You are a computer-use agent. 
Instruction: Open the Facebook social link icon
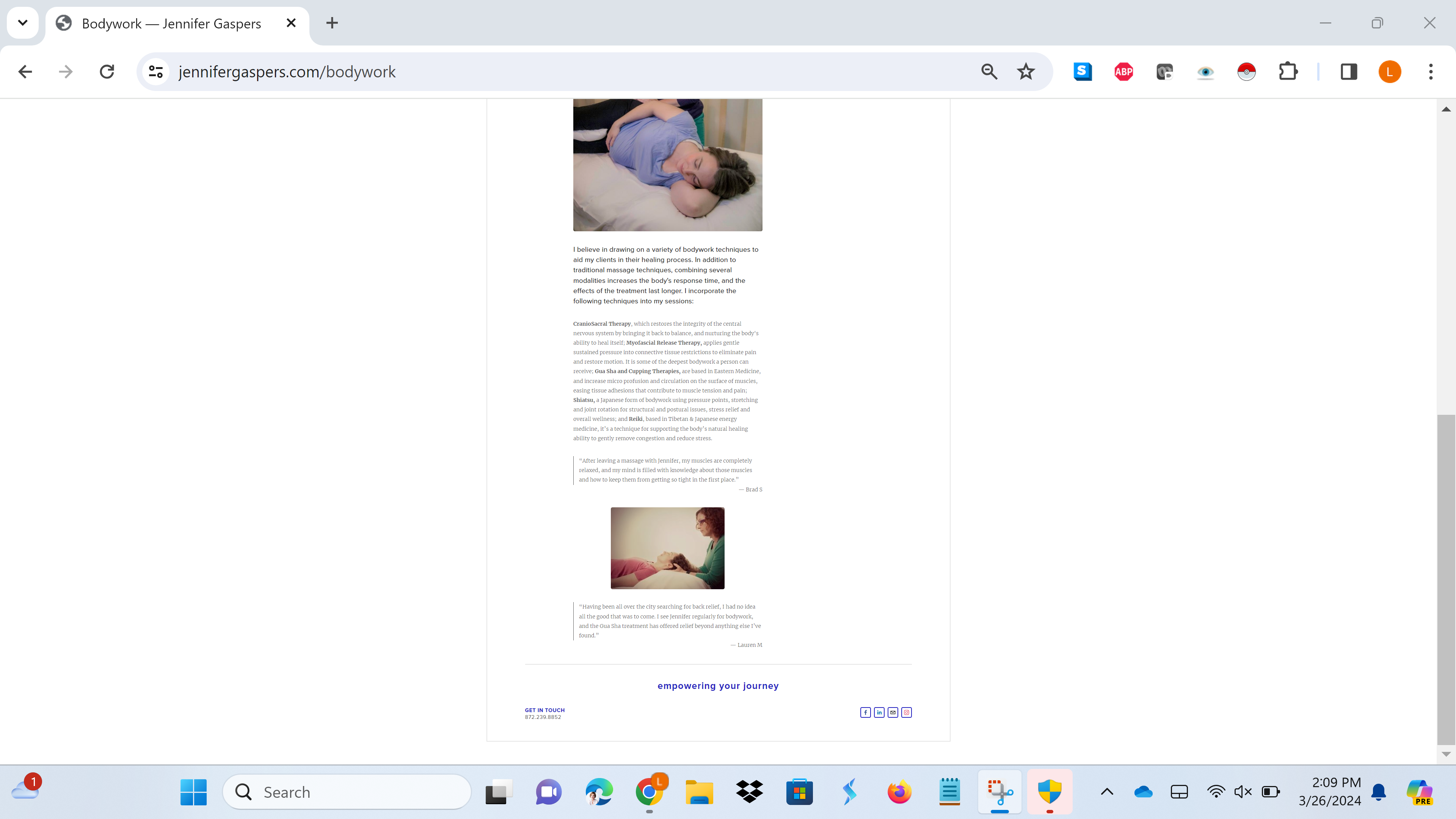pos(865,712)
